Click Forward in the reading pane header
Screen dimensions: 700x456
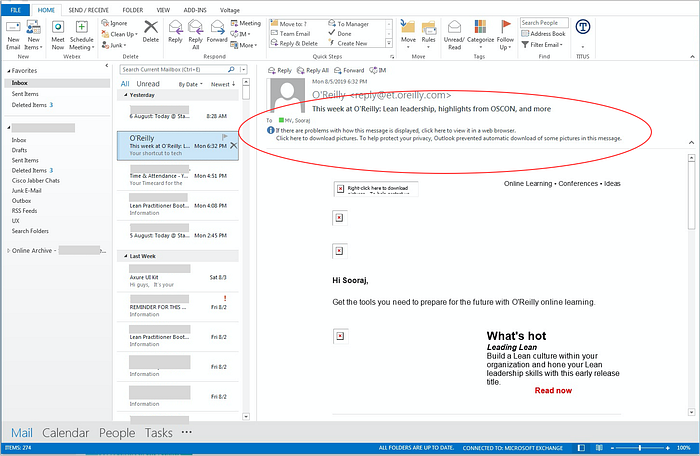[x=349, y=71]
